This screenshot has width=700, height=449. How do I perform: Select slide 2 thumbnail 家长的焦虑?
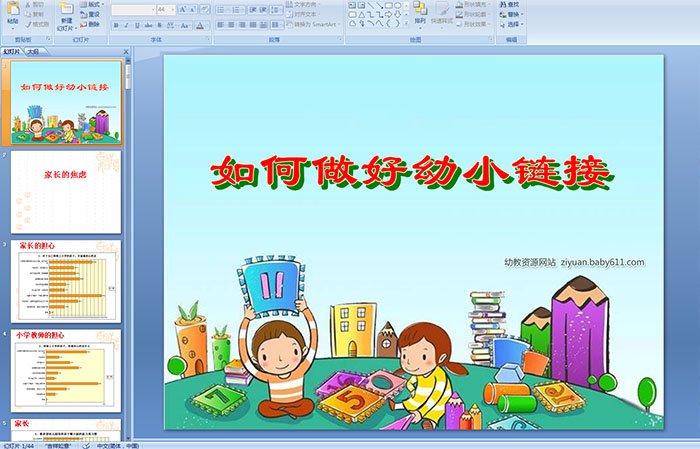coord(66,192)
